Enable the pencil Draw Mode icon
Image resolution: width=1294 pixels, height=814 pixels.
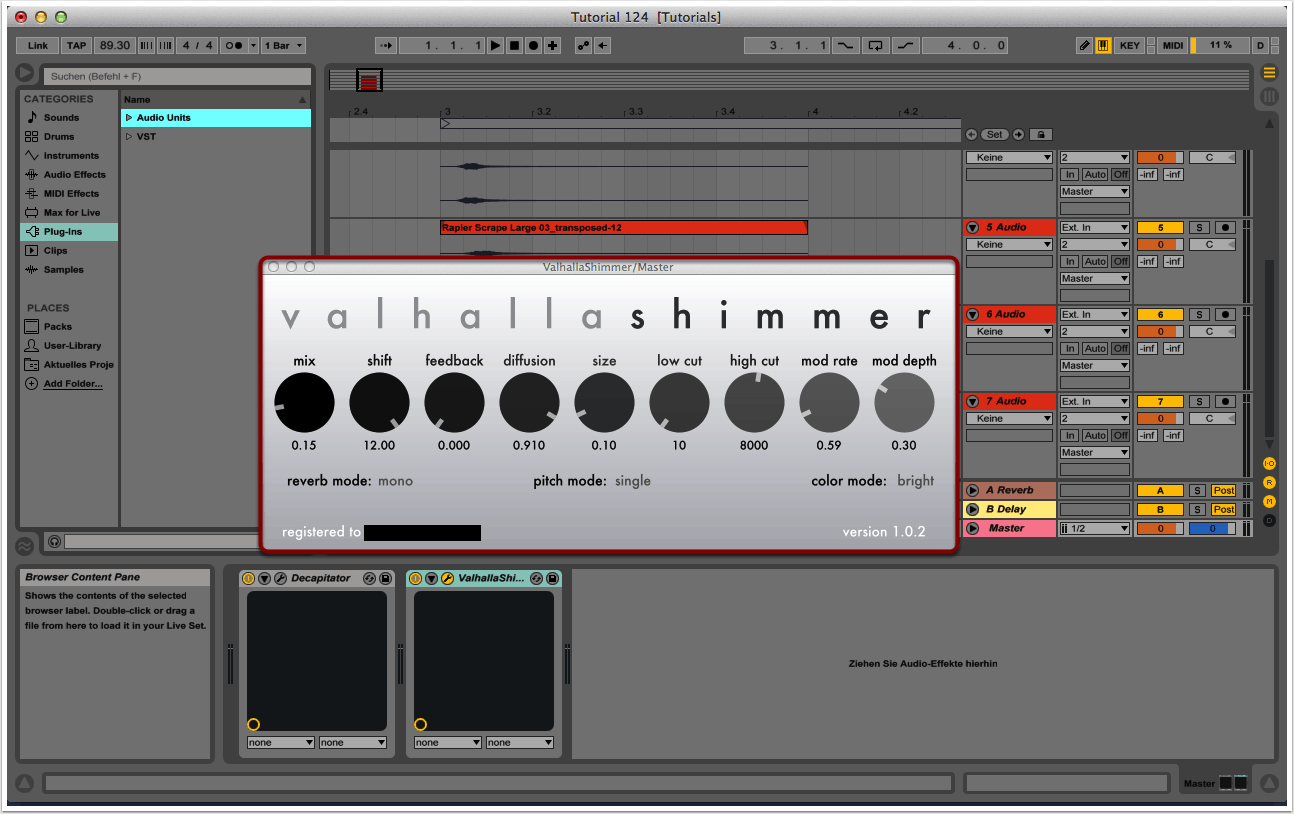tap(1084, 46)
